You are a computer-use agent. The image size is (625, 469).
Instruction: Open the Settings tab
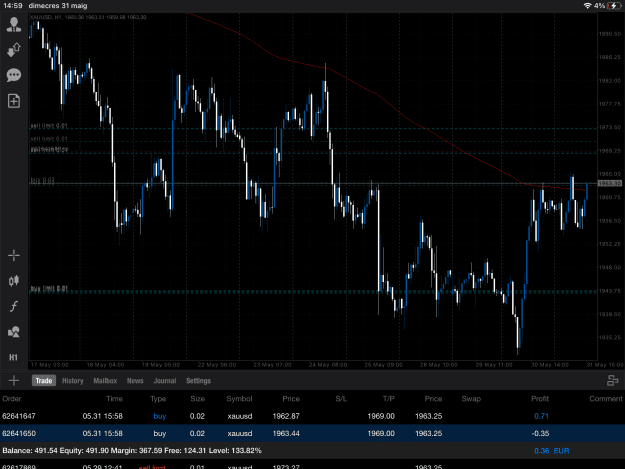[199, 381]
